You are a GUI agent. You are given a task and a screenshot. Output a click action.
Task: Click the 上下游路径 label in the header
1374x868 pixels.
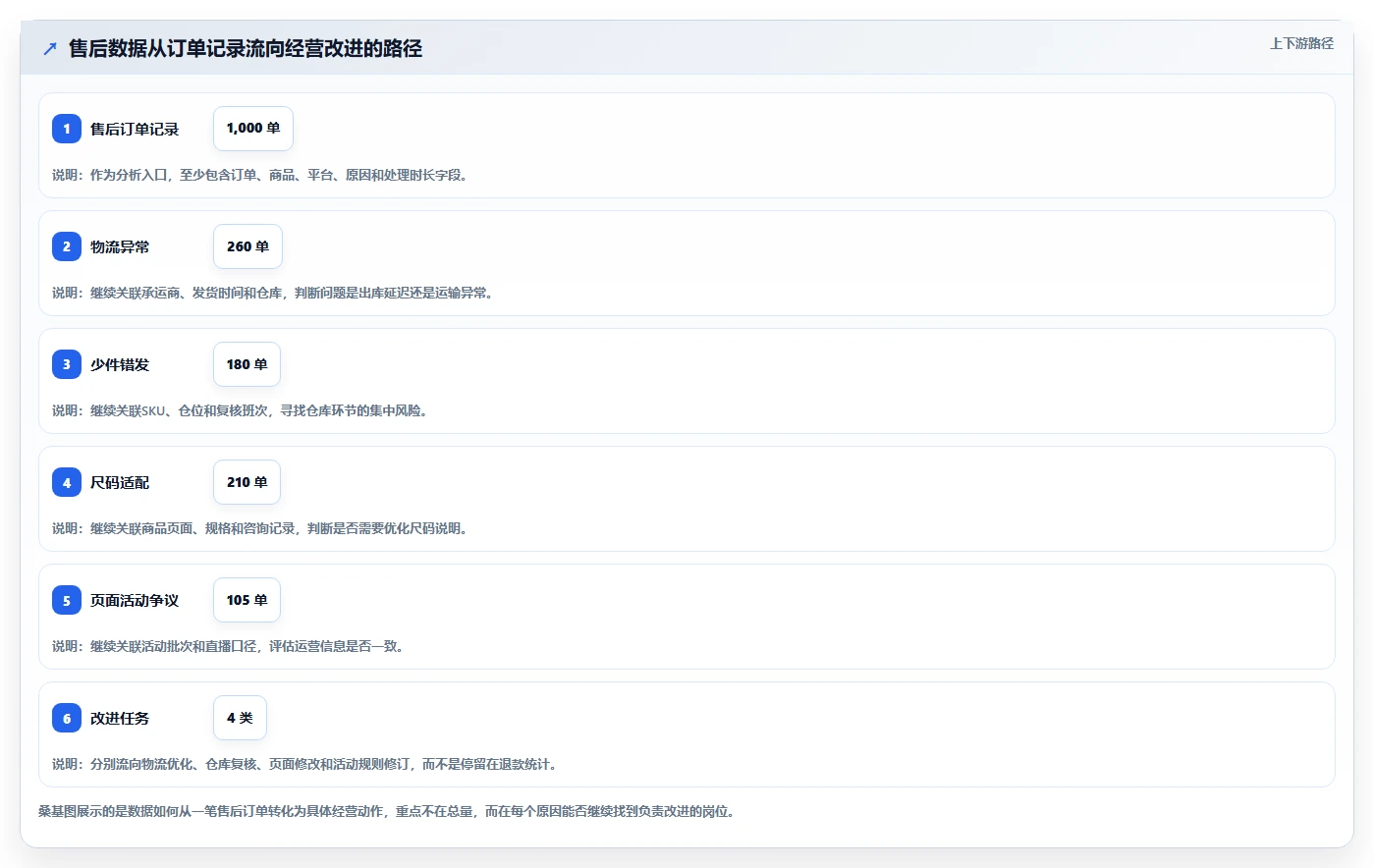pos(1301,43)
